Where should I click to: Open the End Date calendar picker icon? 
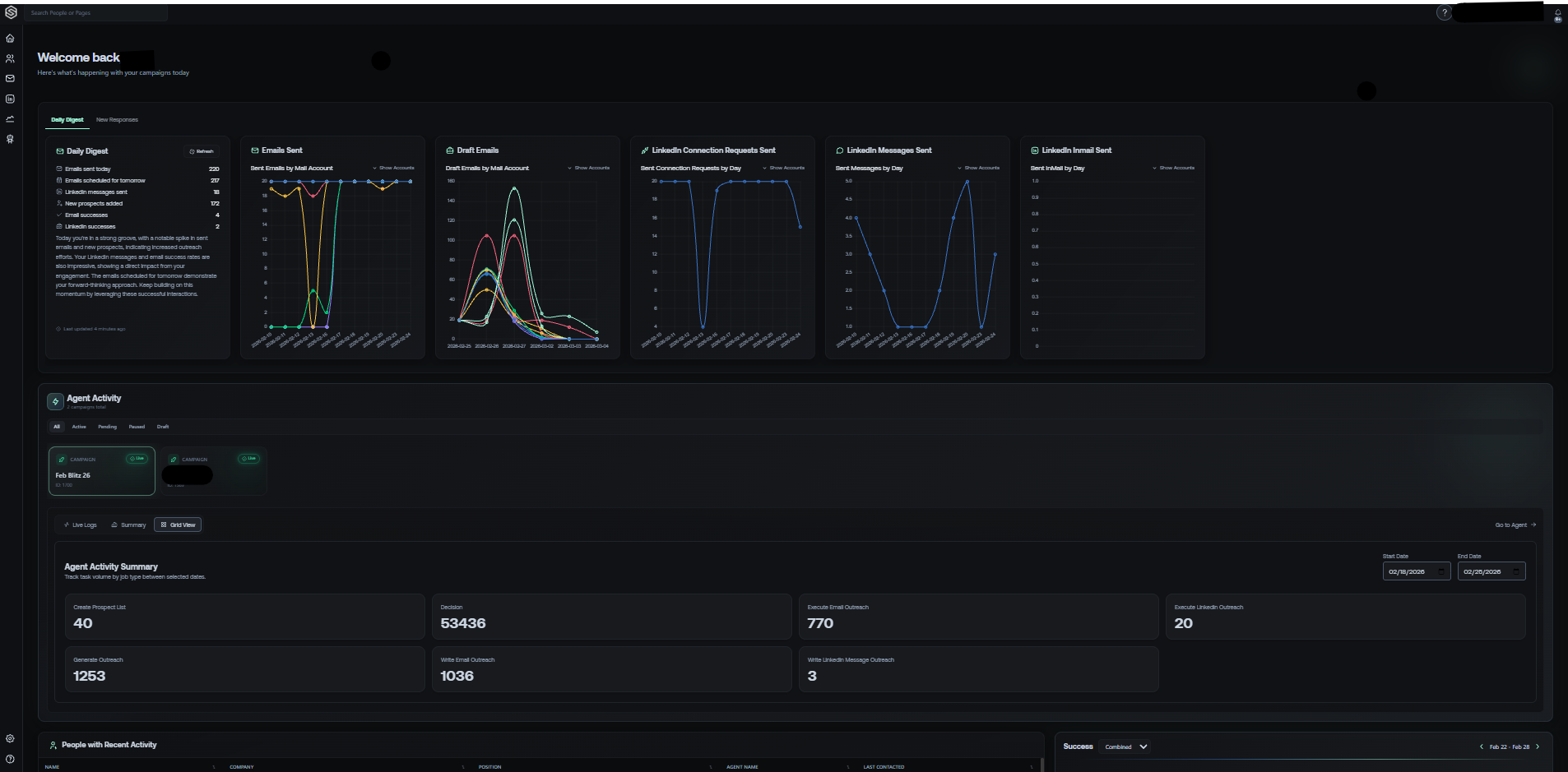(x=1515, y=571)
